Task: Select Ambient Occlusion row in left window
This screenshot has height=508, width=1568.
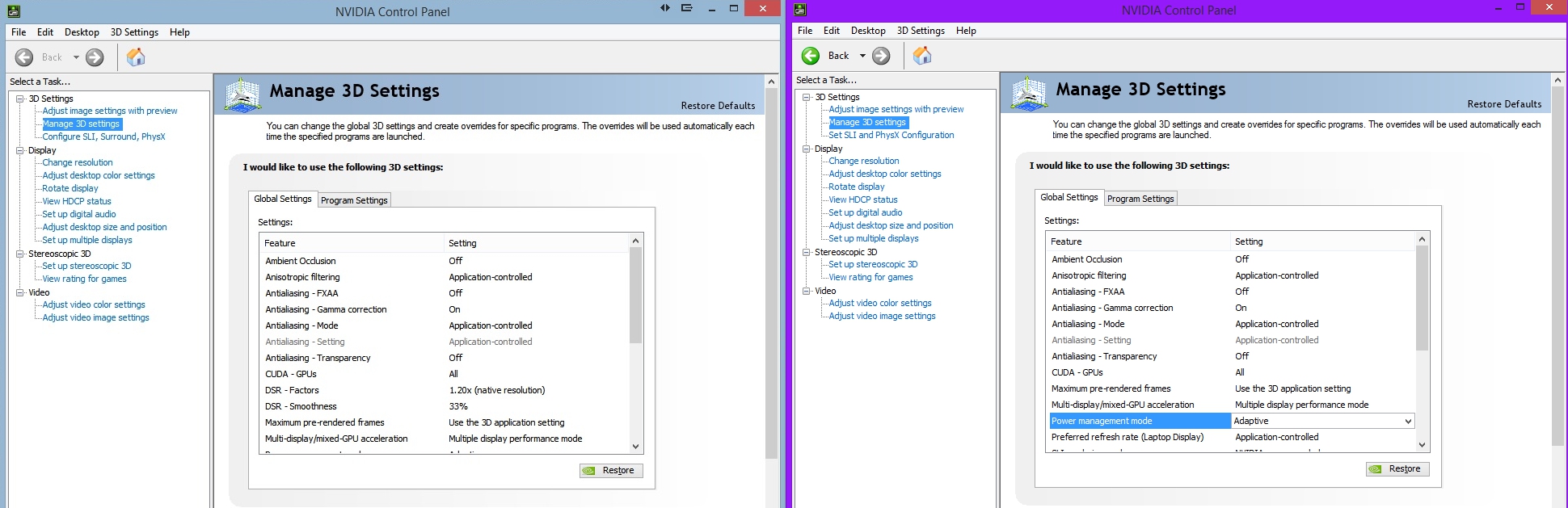Action: click(444, 261)
